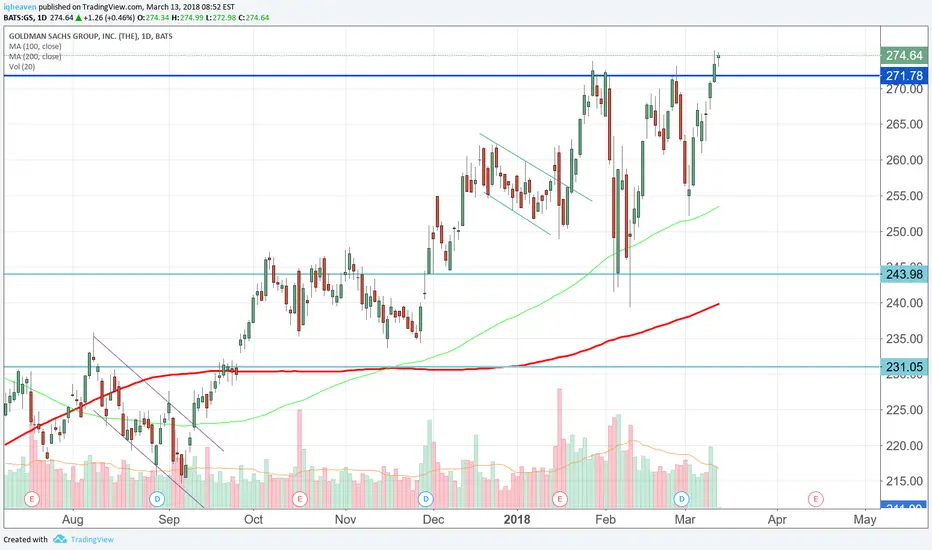
Task: Click the TradingView cloud logo icon
Action: [59, 539]
